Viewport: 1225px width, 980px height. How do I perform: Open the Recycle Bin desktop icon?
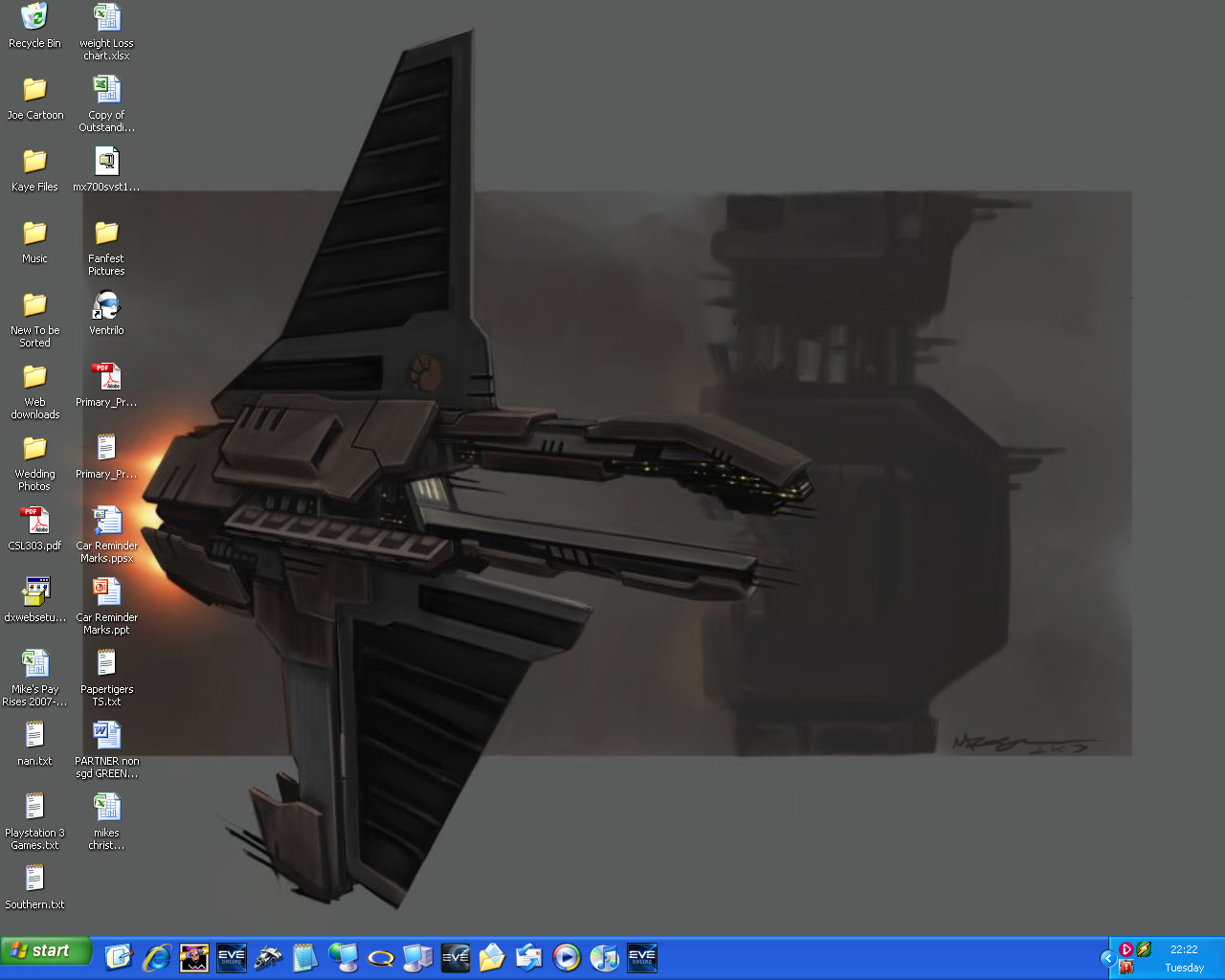(34, 26)
